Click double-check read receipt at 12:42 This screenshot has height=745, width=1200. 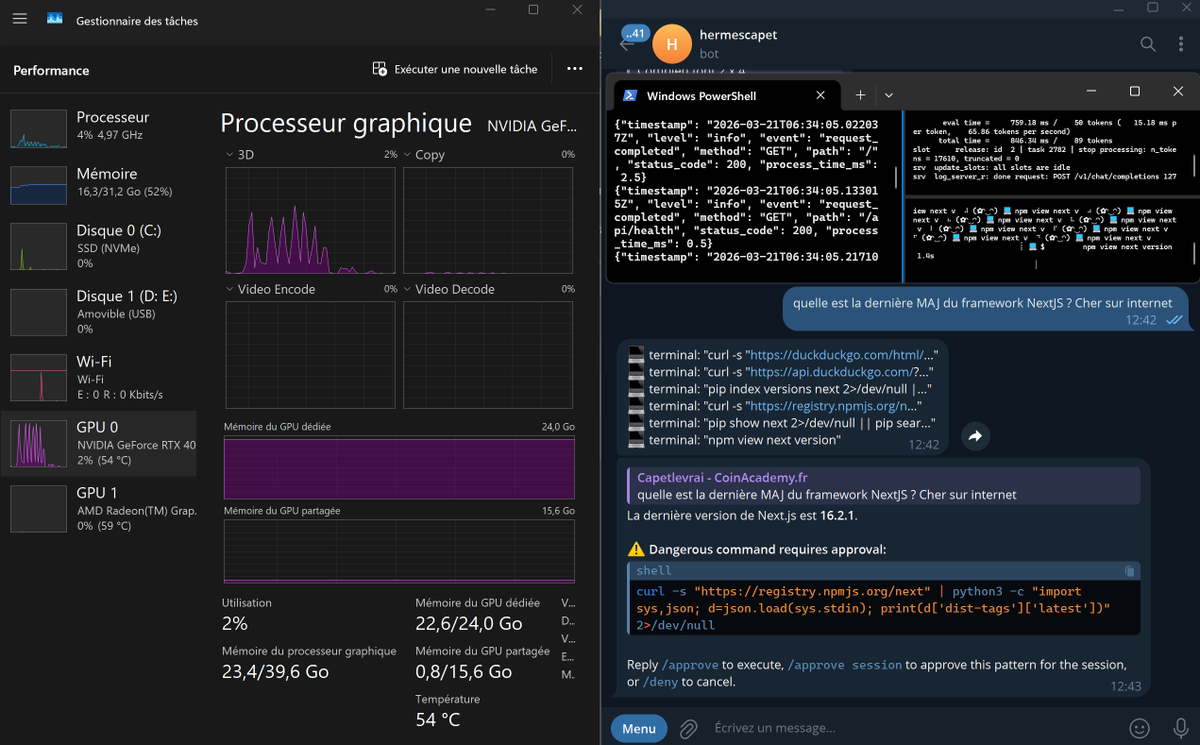1174,320
